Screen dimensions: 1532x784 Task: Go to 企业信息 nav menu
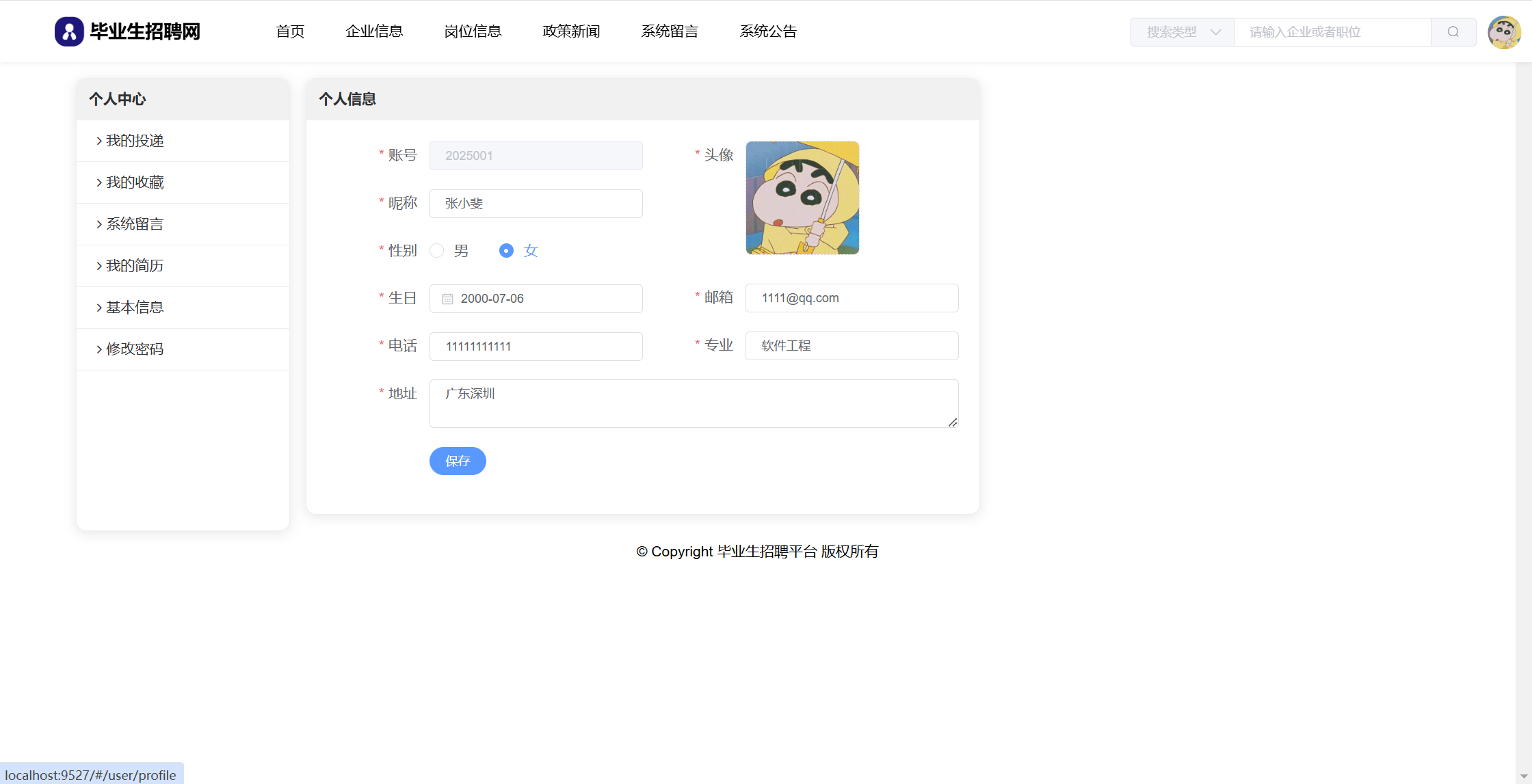coord(374,31)
